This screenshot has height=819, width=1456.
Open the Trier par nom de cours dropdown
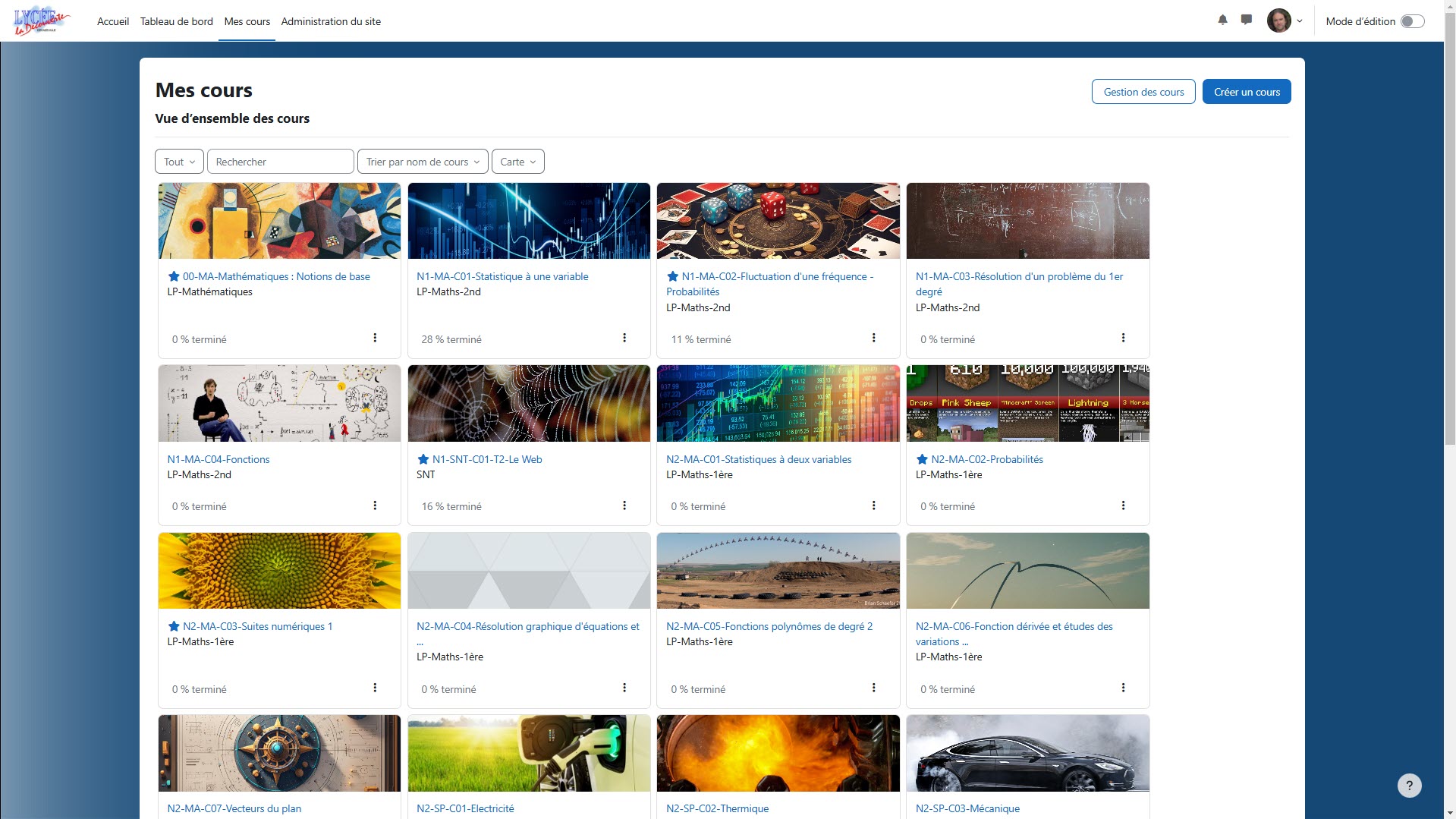422,161
